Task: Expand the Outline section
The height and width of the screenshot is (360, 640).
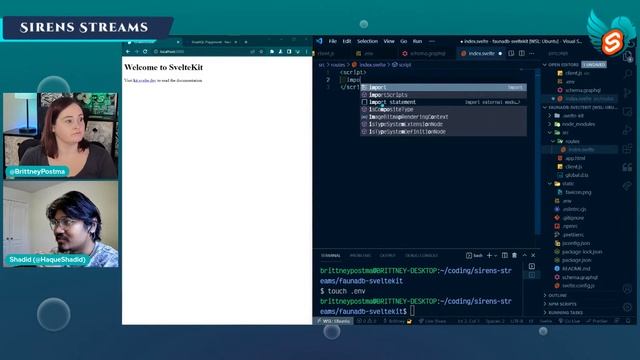Action: point(557,296)
